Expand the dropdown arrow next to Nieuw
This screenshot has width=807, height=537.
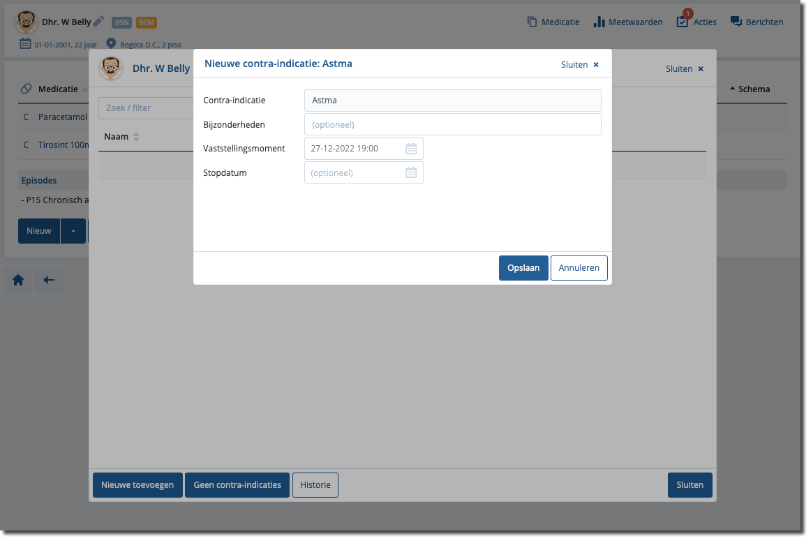pos(73,230)
